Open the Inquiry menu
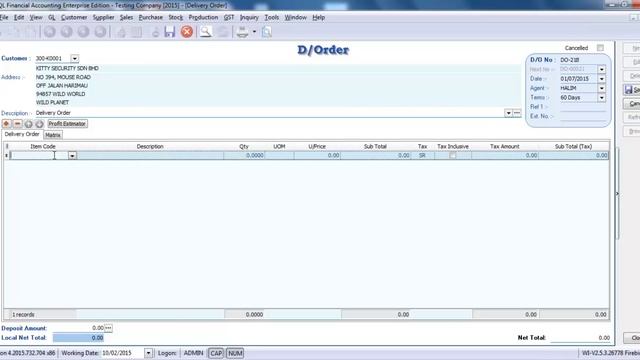Screen dimensions: 640x360 tap(249, 18)
